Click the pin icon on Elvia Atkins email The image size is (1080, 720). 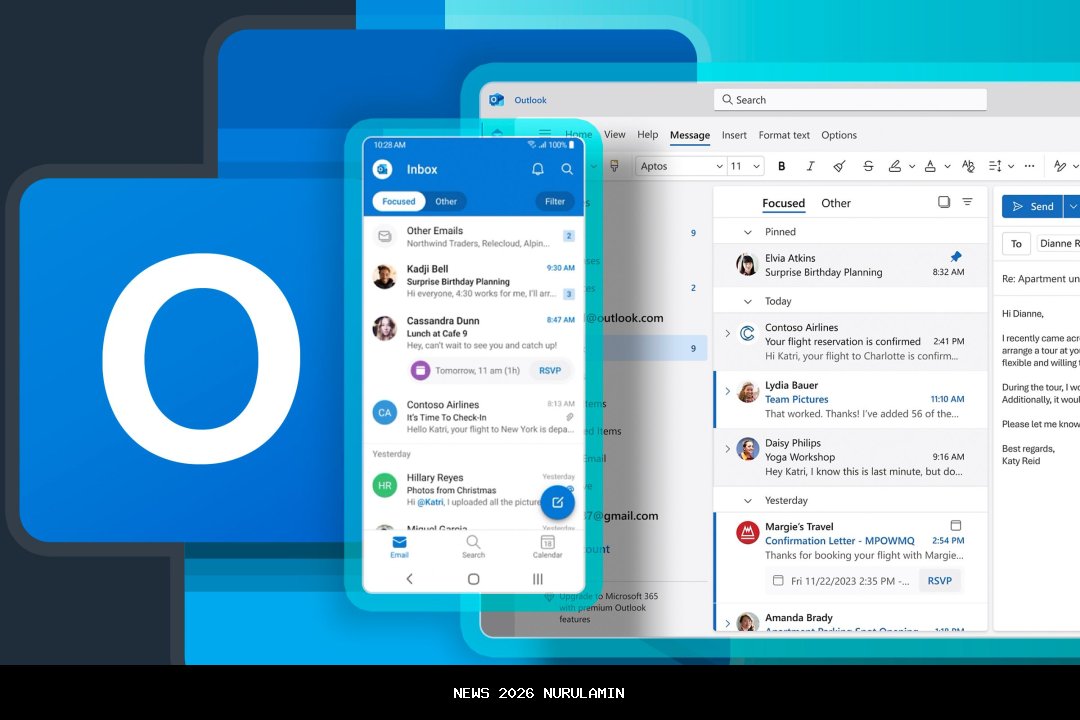955,257
